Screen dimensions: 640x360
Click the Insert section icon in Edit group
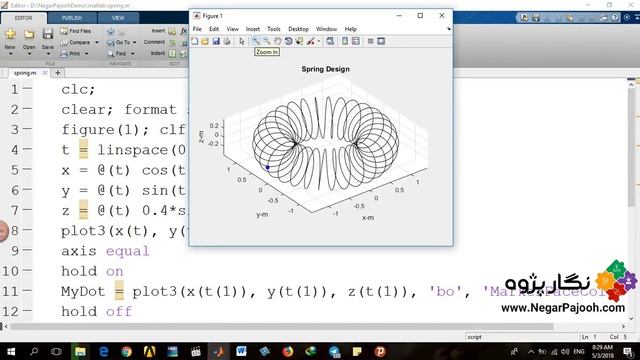click(x=172, y=31)
